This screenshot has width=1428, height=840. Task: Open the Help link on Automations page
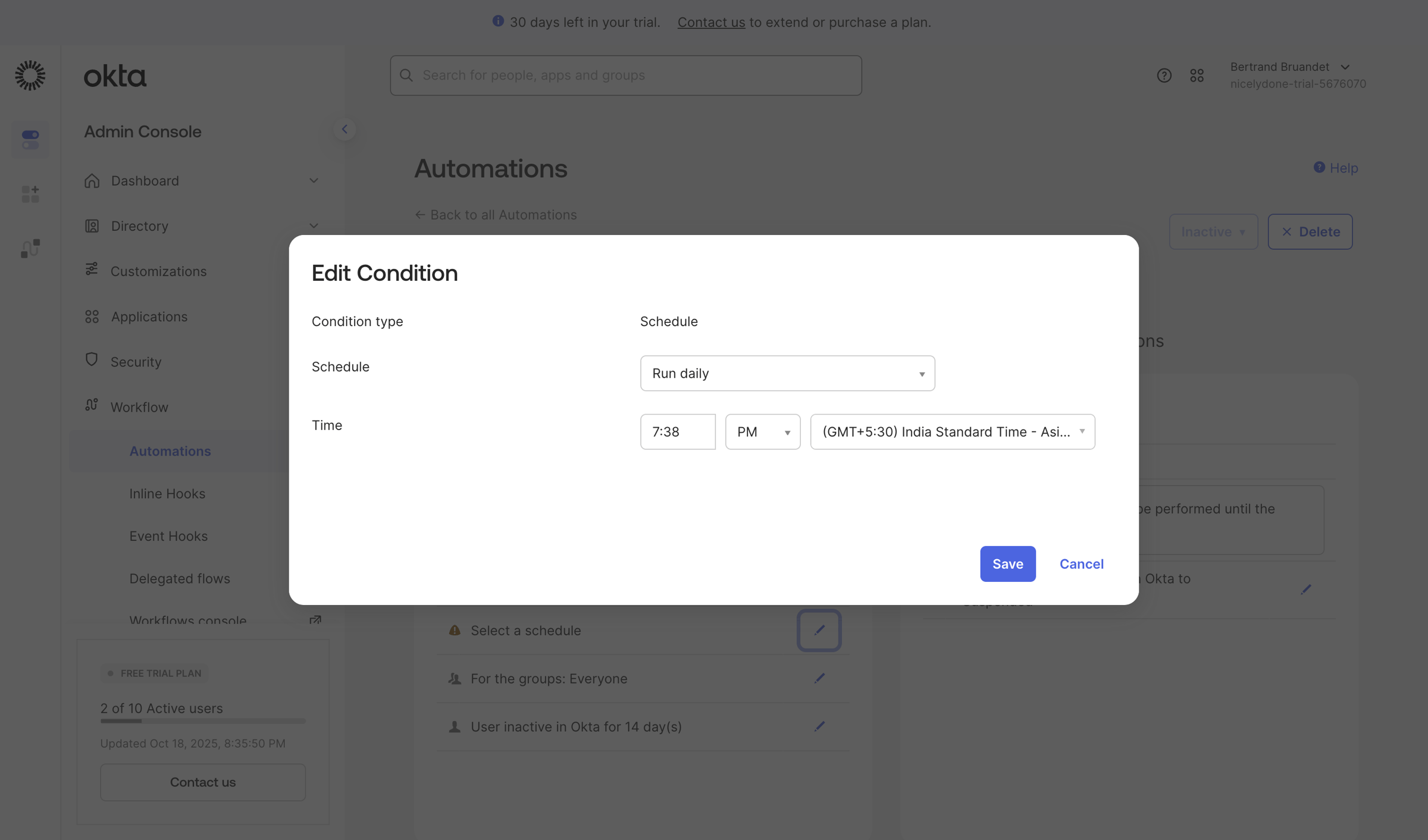tap(1336, 168)
